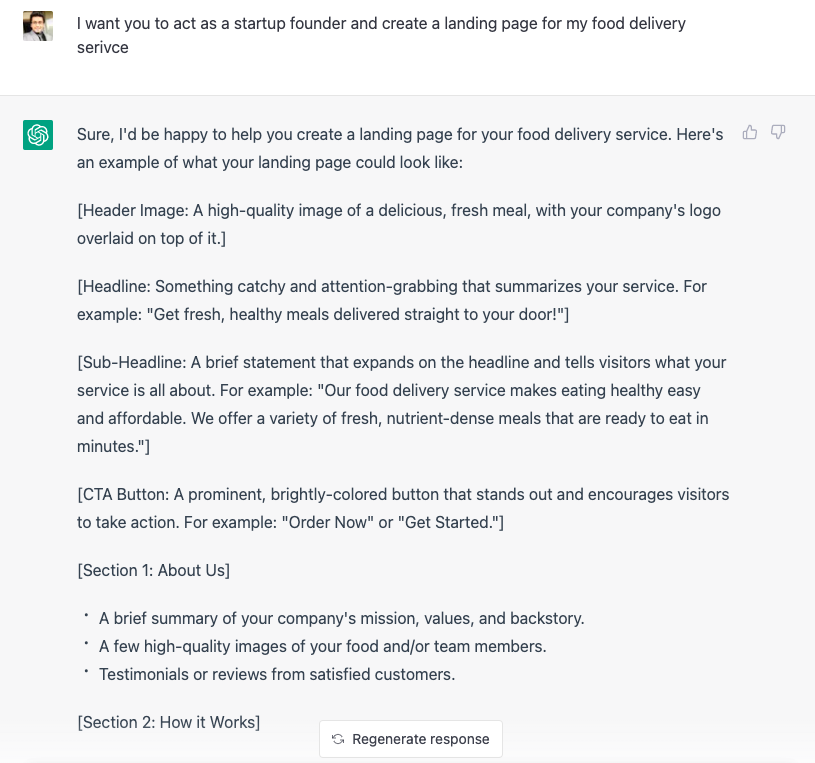Select the CTA Button paragraph
This screenshot has height=763, width=815.
[x=400, y=508]
